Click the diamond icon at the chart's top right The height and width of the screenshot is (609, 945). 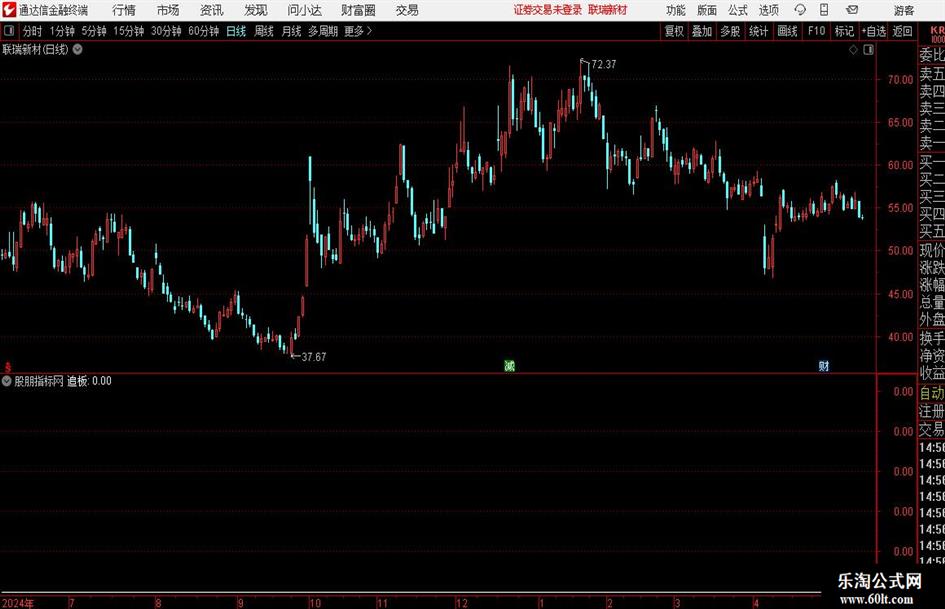click(x=853, y=50)
